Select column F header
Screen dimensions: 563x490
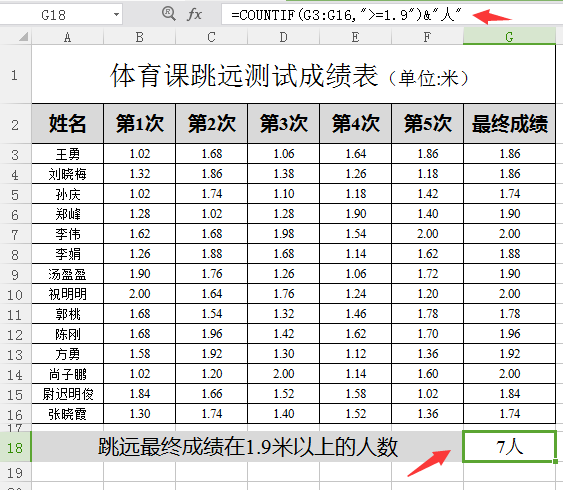[427, 37]
